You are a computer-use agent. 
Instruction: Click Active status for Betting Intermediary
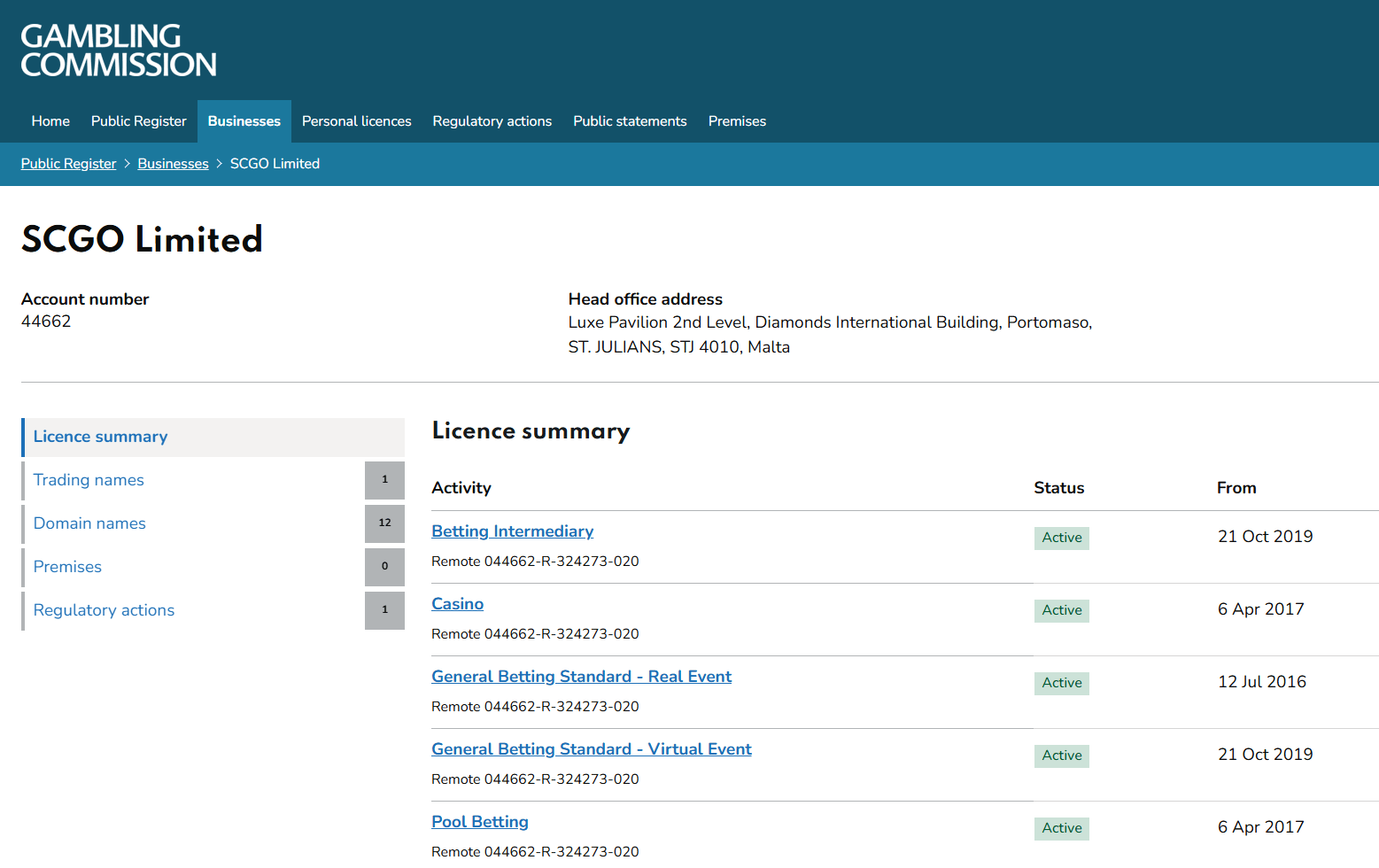(1062, 538)
